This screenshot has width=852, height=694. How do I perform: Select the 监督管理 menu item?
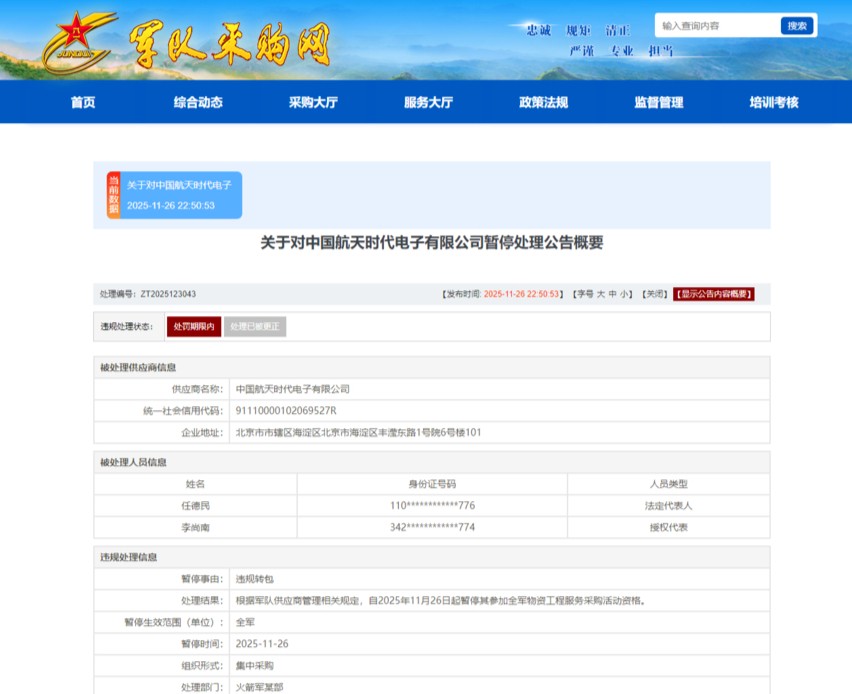[658, 102]
